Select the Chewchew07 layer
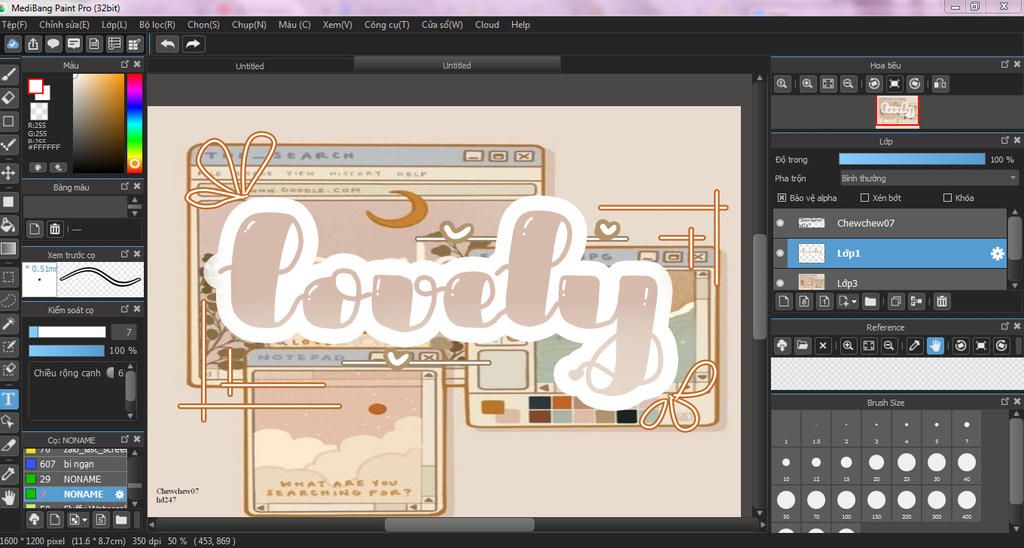 pyautogui.click(x=890, y=223)
